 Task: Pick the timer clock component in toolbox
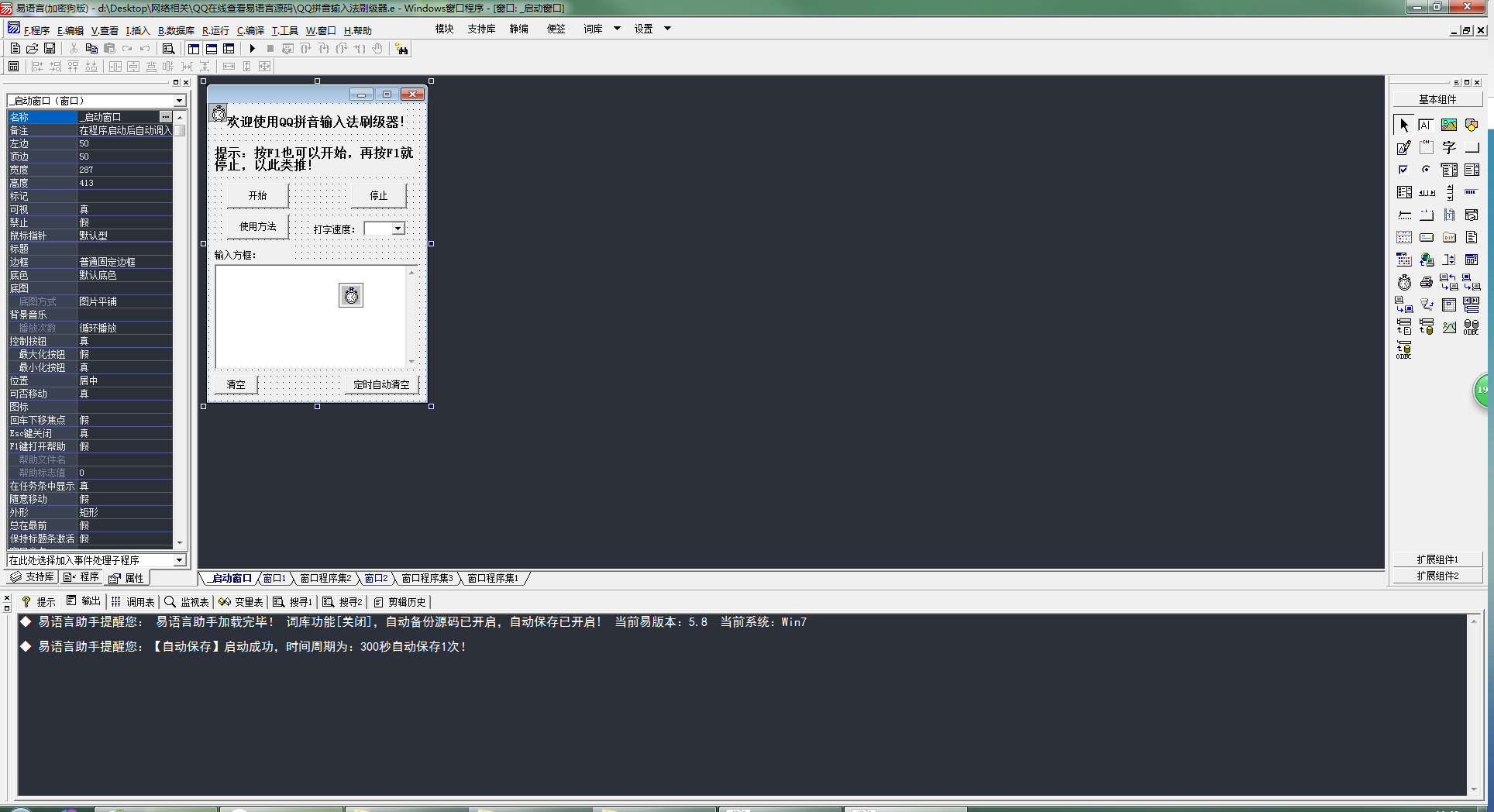point(1404,282)
